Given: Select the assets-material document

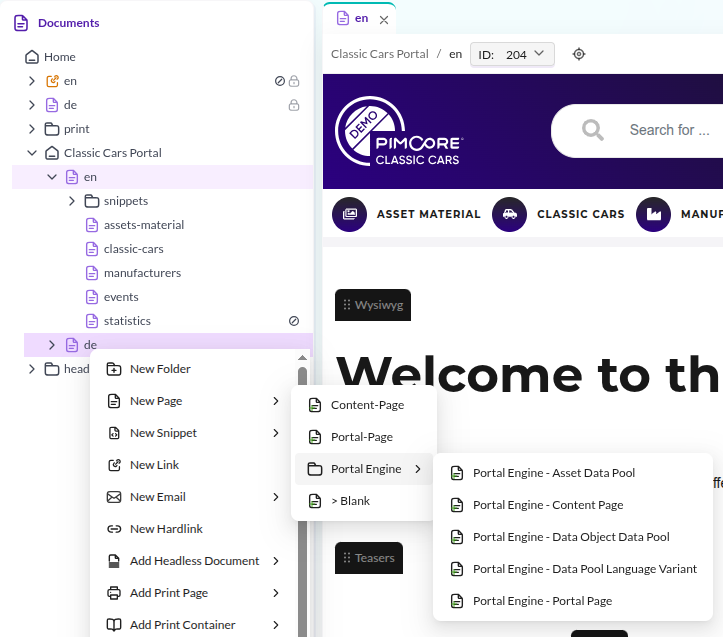Looking at the screenshot, I should [144, 225].
